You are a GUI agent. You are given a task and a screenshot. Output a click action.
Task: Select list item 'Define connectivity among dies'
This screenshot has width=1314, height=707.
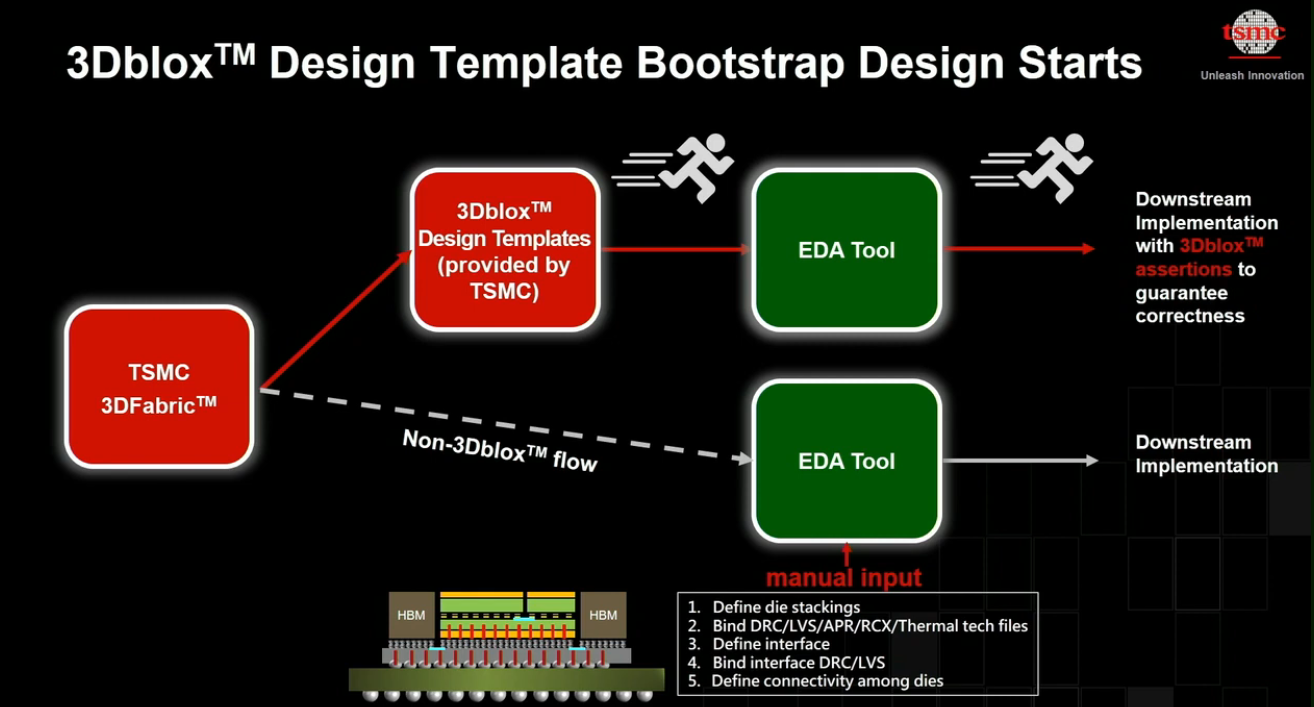click(827, 681)
